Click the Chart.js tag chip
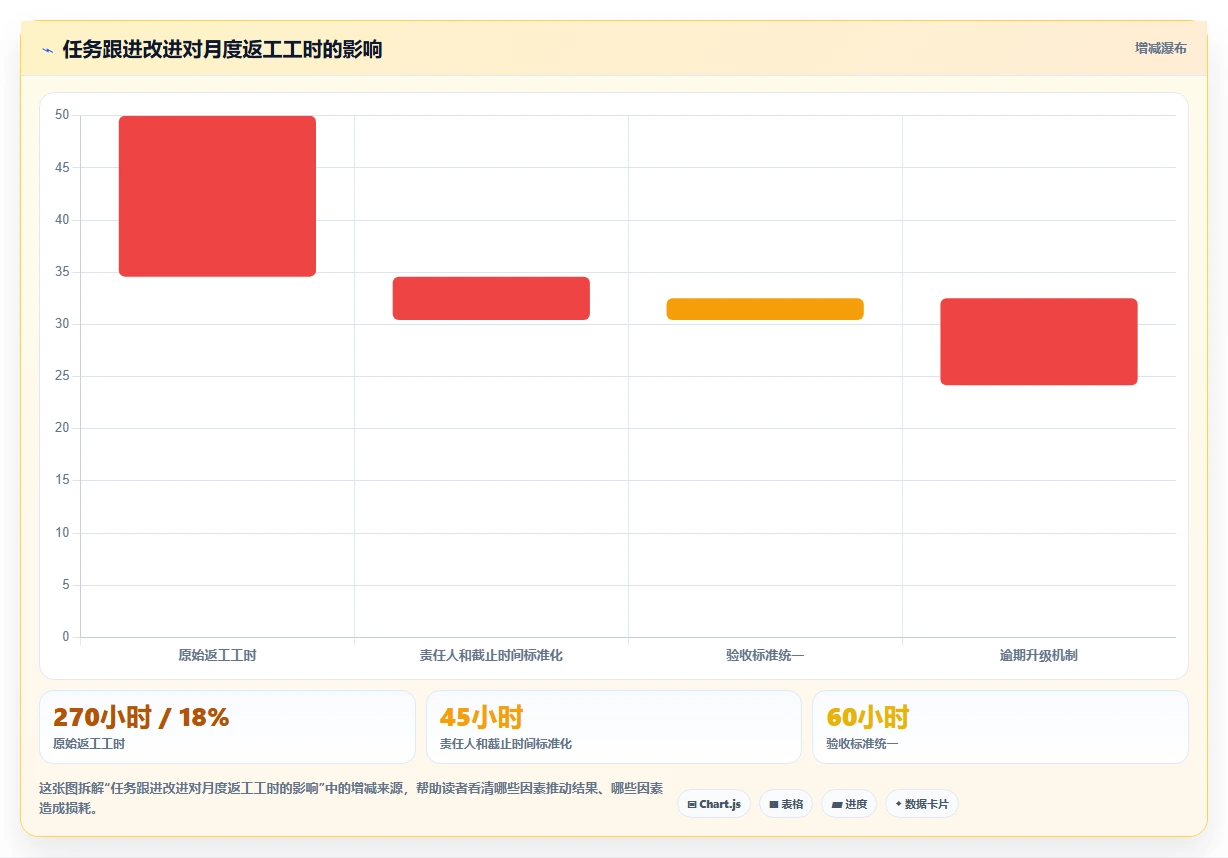1228x858 pixels. (x=714, y=804)
